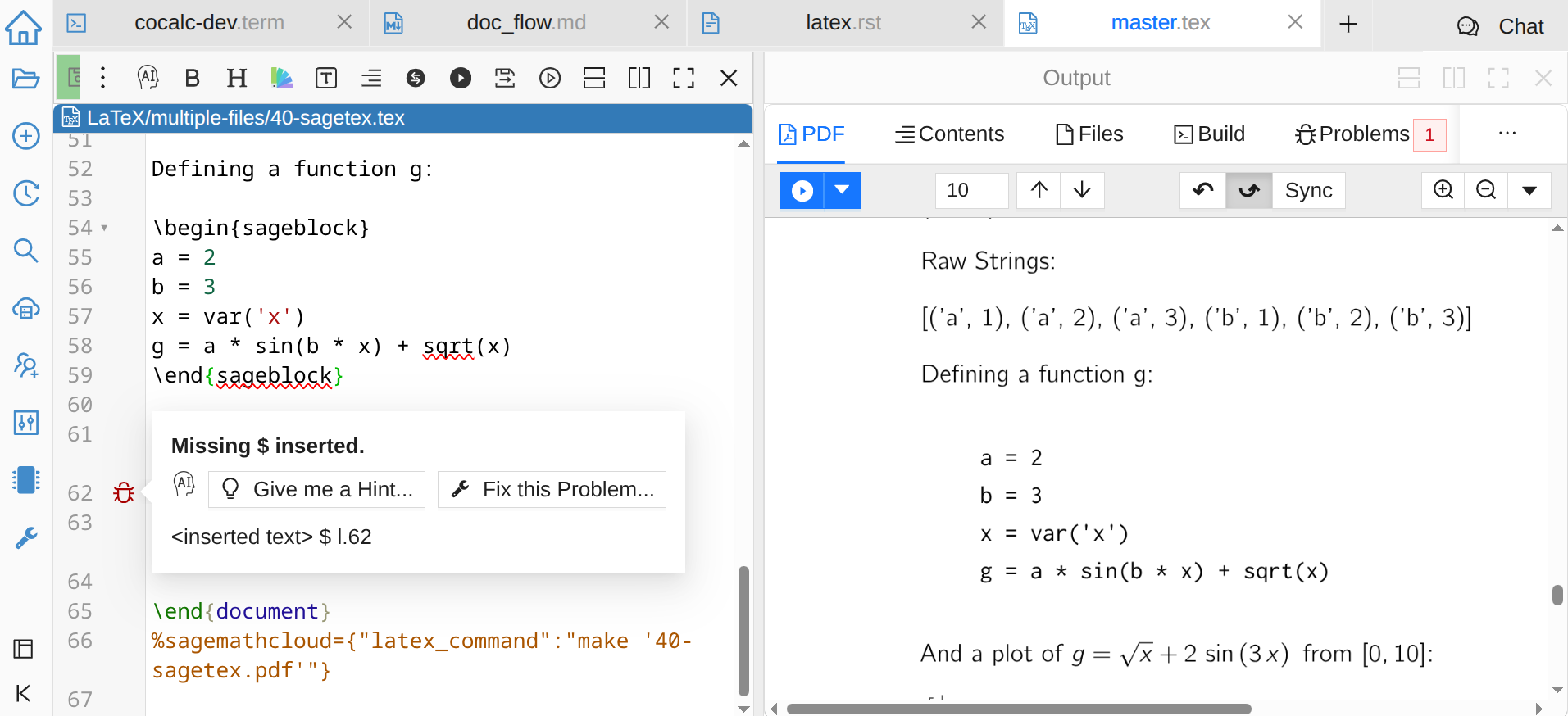The width and height of the screenshot is (1568, 716).
Task: Click the 'Give me a Hint...' button
Action: 317,489
